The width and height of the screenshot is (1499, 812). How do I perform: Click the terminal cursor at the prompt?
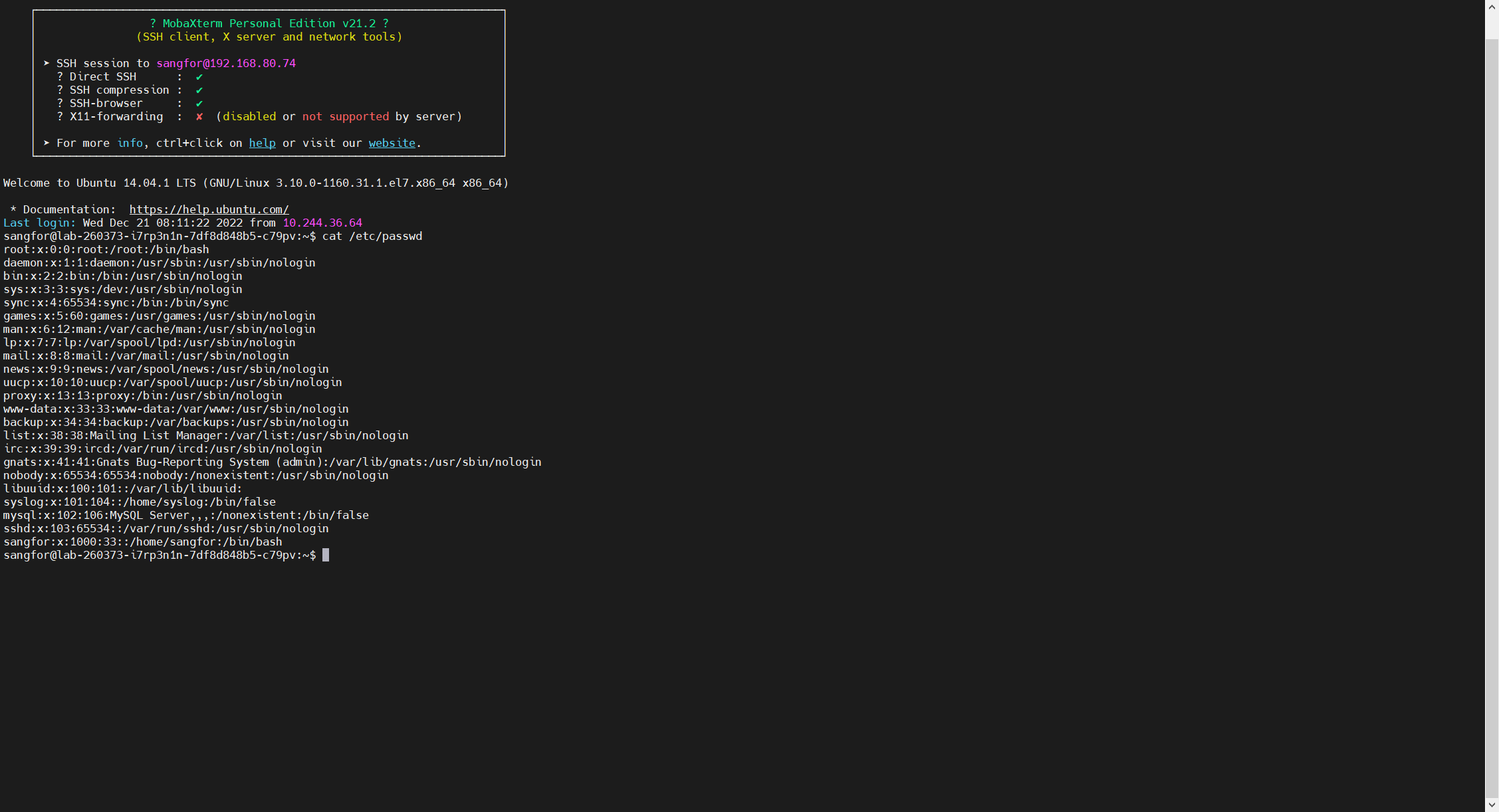[326, 555]
